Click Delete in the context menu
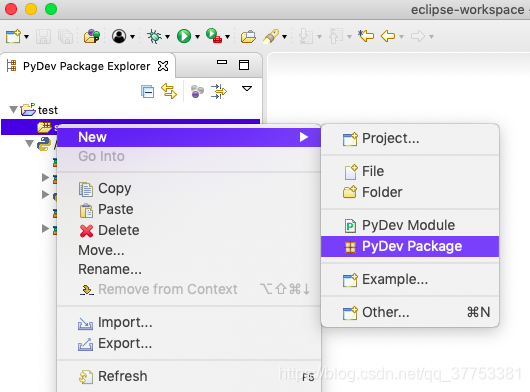Screen dimensions: 530x392 pyautogui.click(x=189, y=230)
